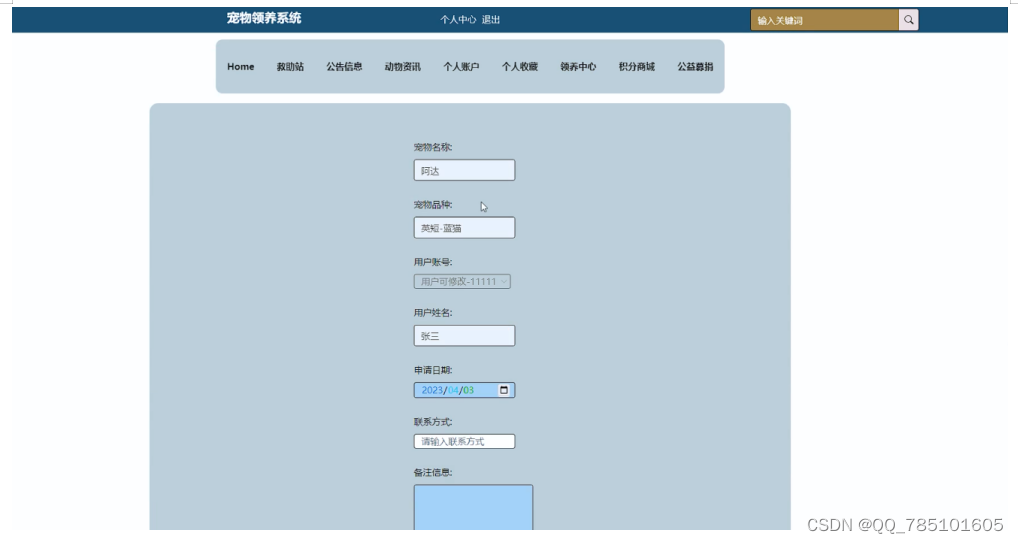
Task: Click the 宠物品种 input field
Action: pos(464,228)
